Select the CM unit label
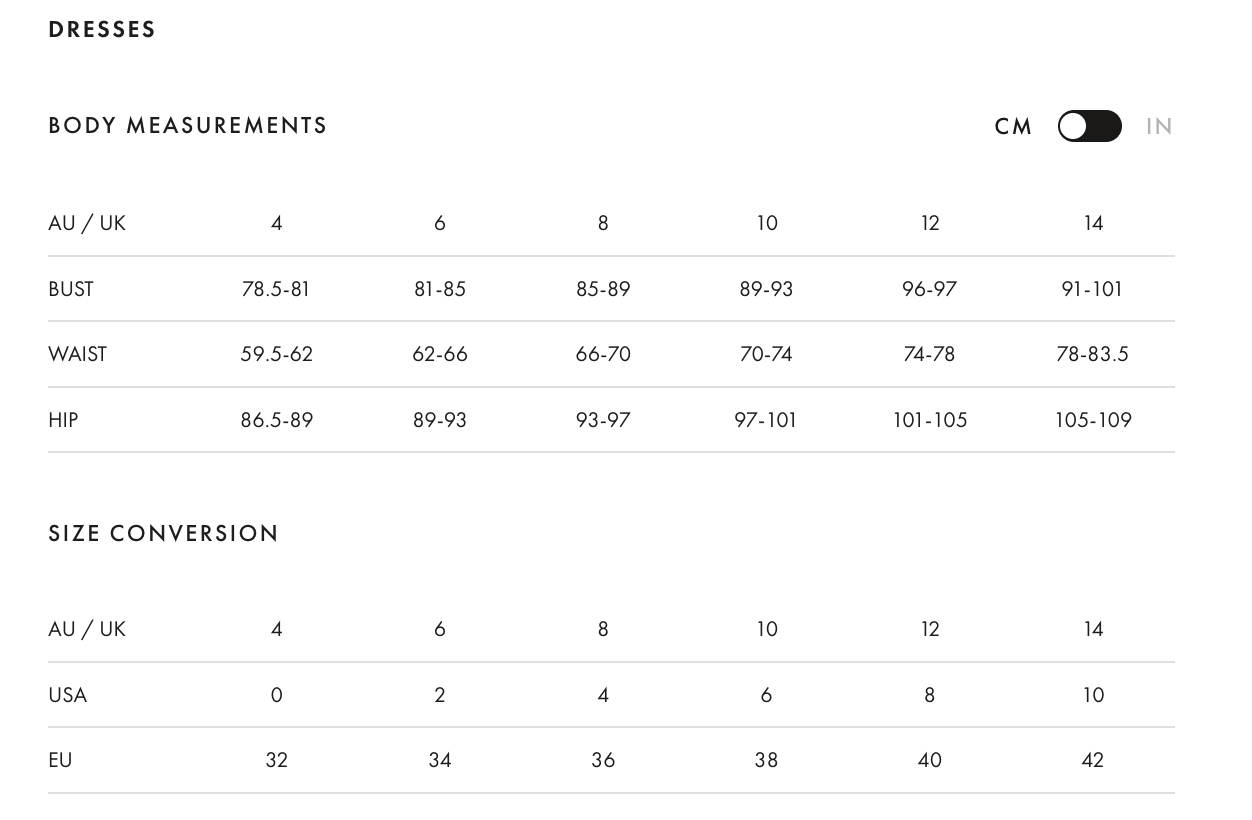This screenshot has height=820, width=1252. coord(1013,127)
